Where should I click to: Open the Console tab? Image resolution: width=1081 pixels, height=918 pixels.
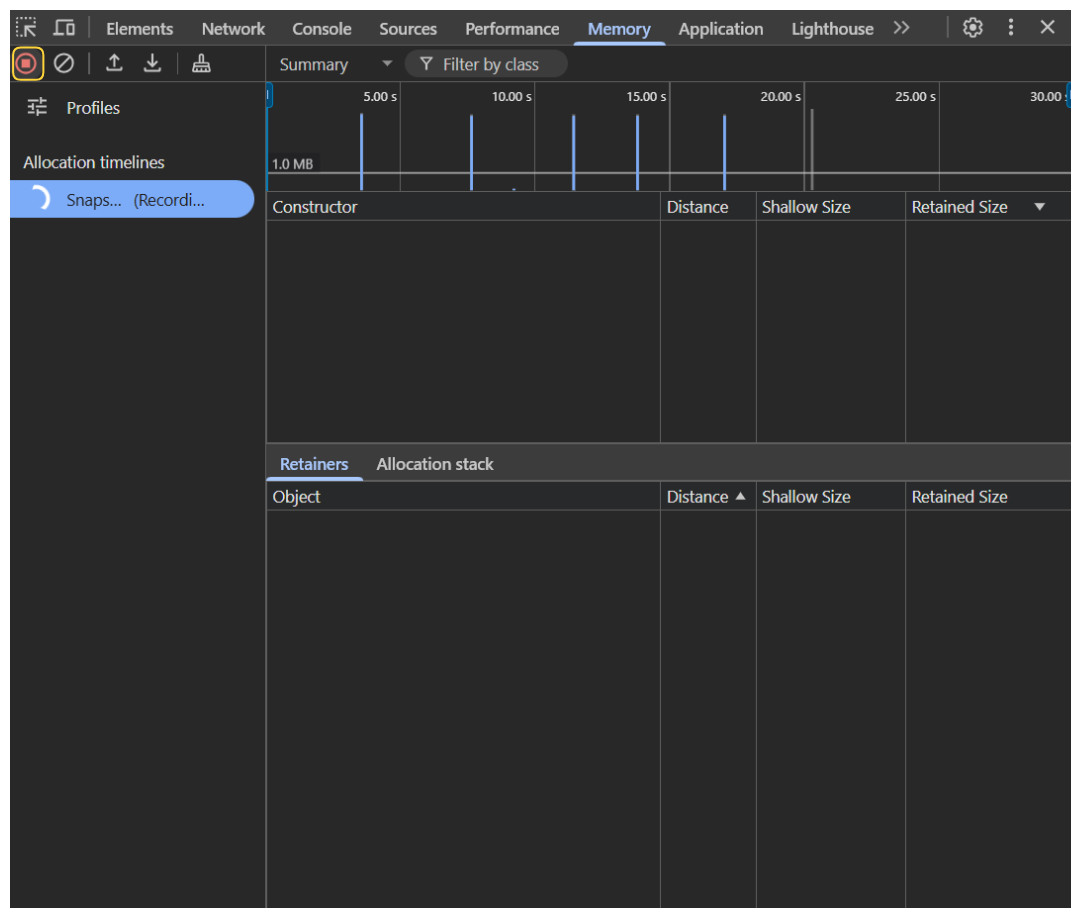[x=322, y=29]
